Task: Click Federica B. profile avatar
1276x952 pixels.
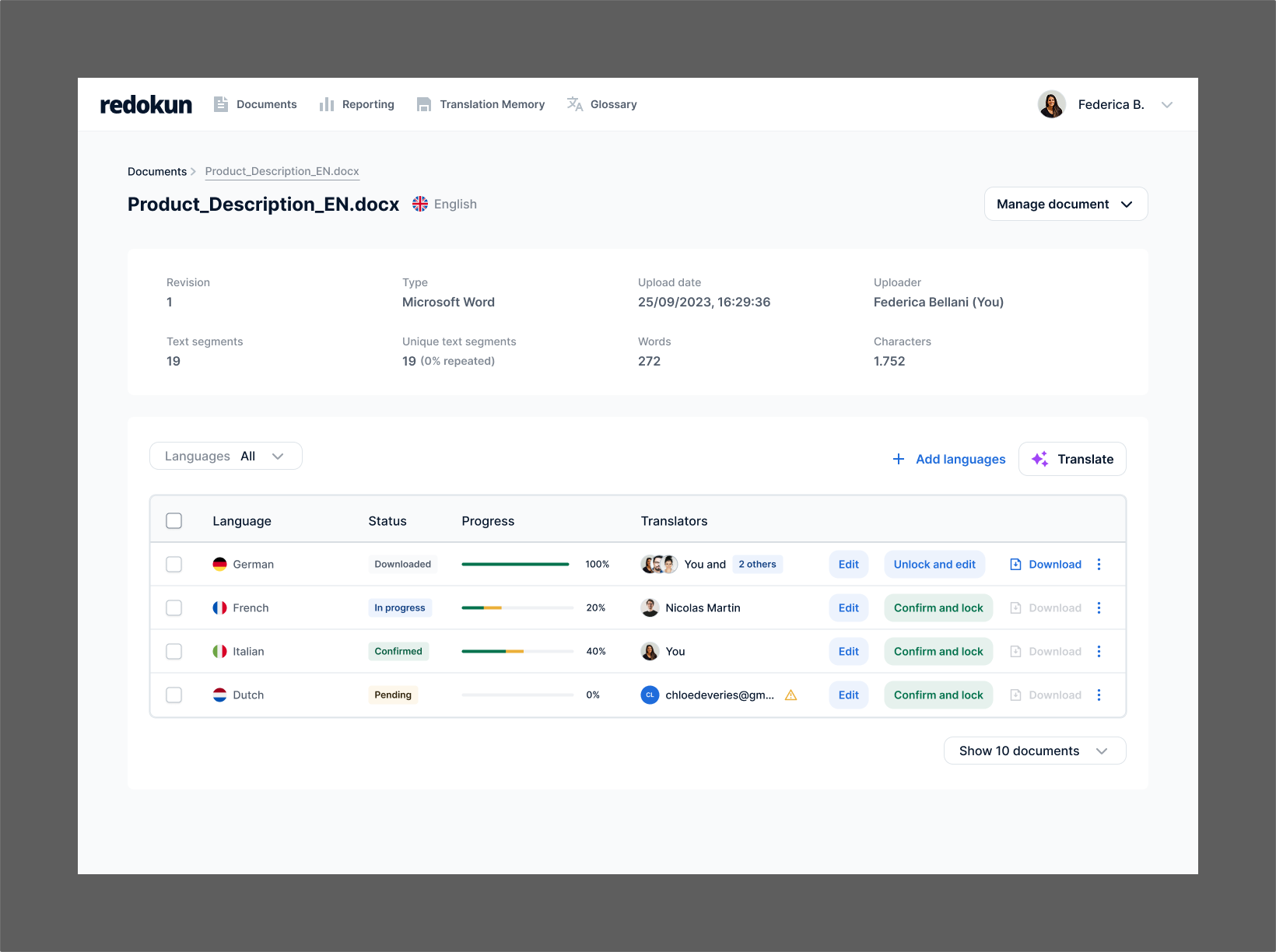Action: 1052,104
